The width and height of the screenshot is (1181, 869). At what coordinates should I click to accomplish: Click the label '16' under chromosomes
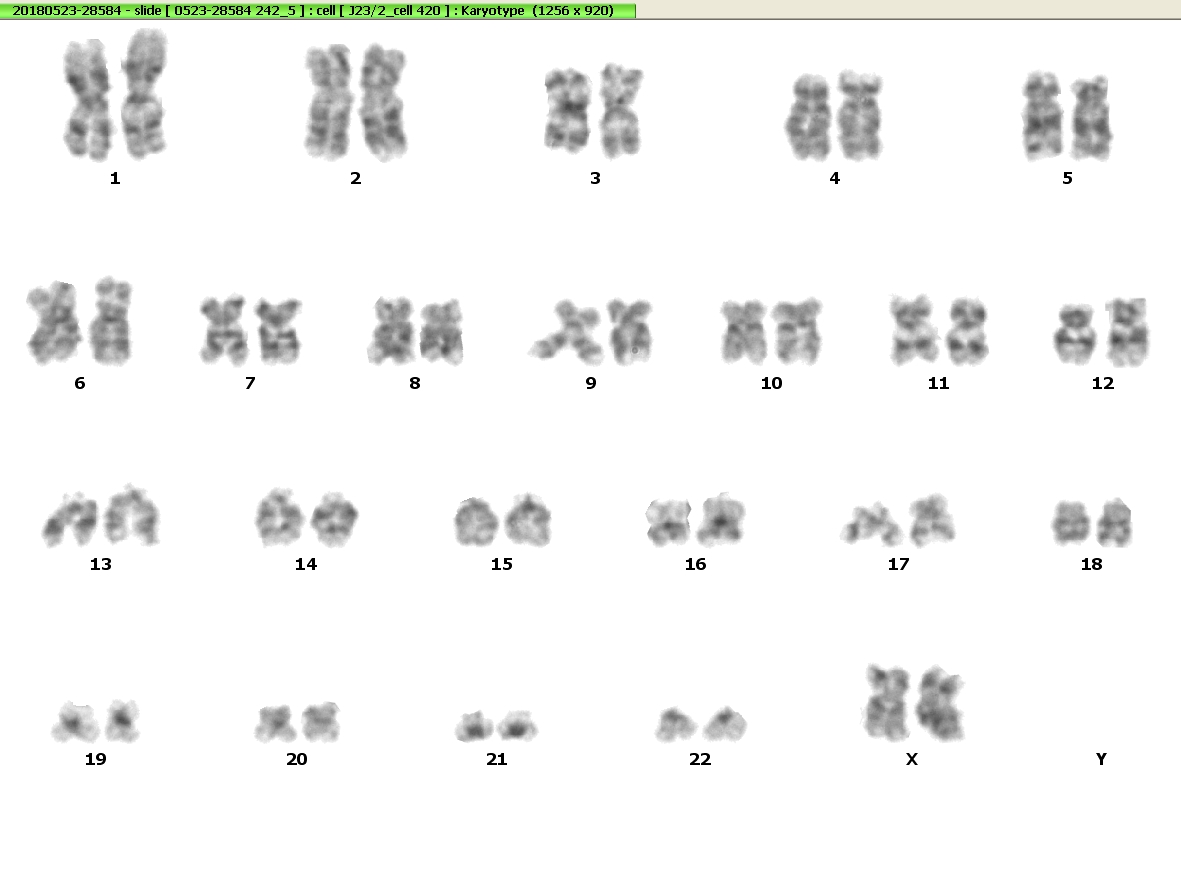(x=695, y=564)
